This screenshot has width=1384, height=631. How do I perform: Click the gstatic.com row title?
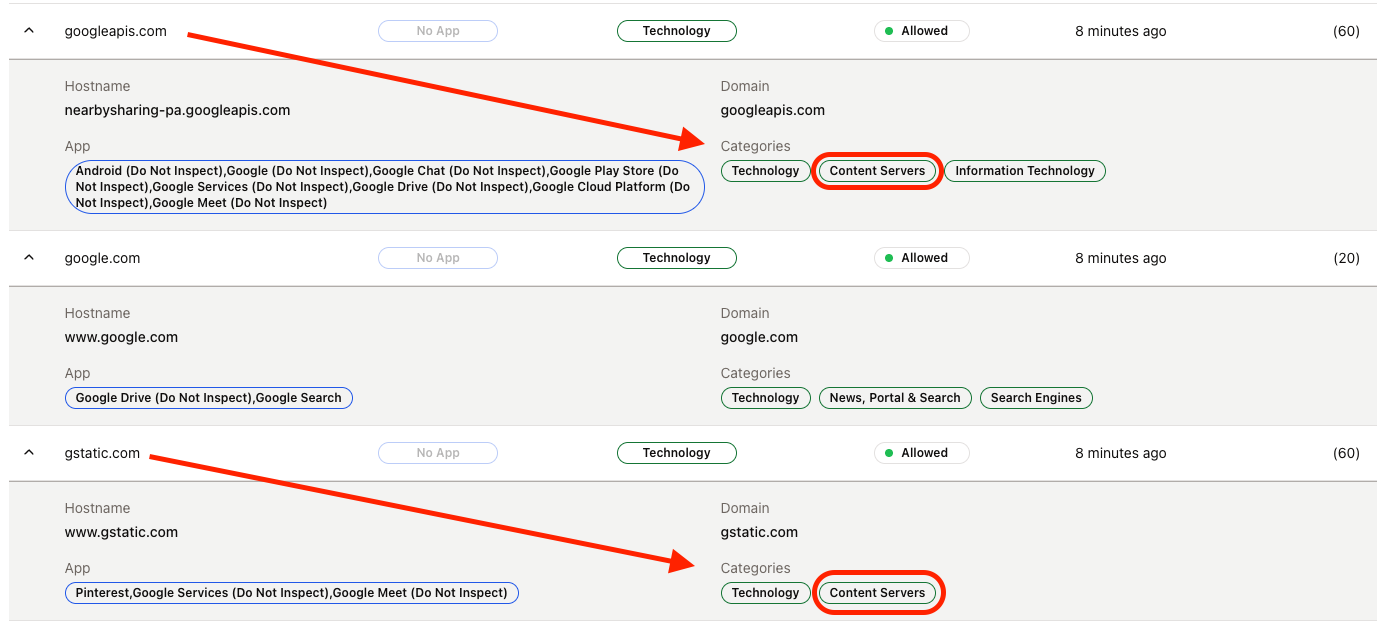click(x=103, y=453)
